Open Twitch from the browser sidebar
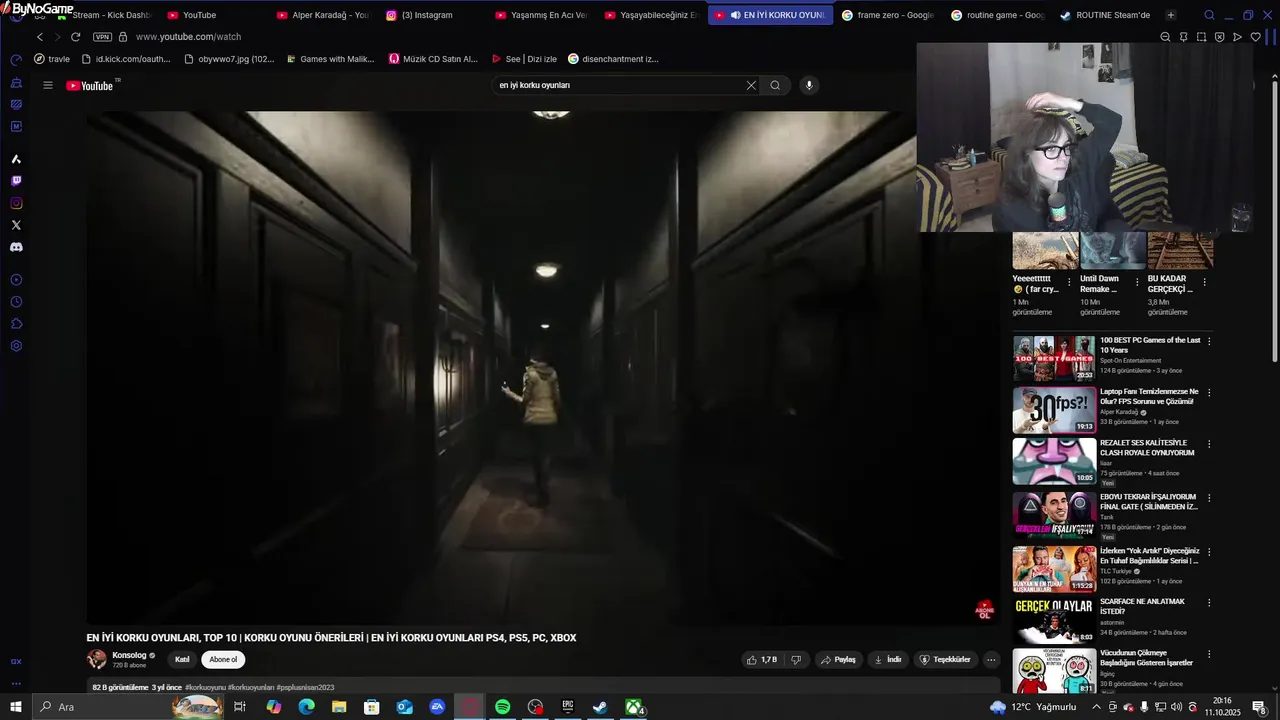The width and height of the screenshot is (1280, 720). [x=16, y=181]
